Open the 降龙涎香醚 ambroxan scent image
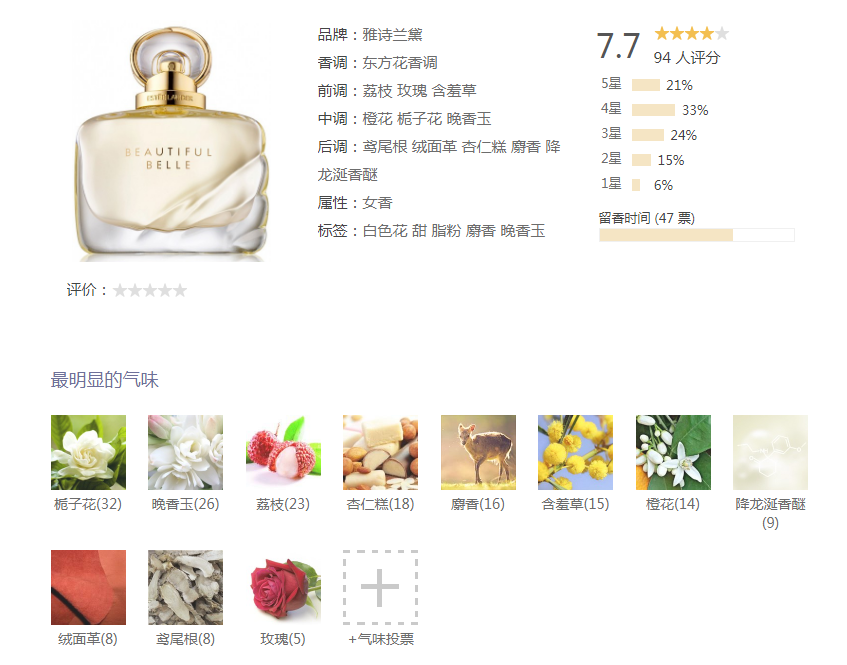Viewport: 847px width, 665px height. pos(770,452)
